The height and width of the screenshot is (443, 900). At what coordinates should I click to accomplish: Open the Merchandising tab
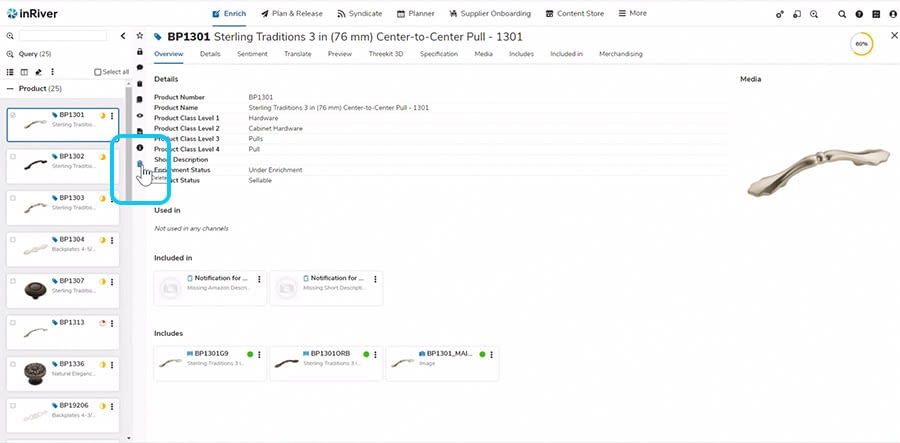620,54
